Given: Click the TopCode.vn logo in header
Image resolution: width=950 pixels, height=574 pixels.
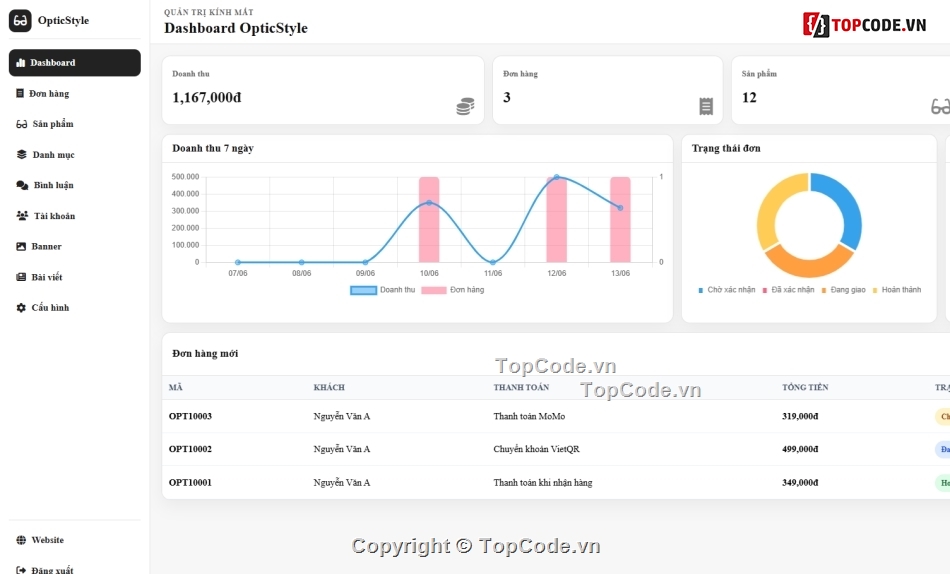Looking at the screenshot, I should point(865,25).
